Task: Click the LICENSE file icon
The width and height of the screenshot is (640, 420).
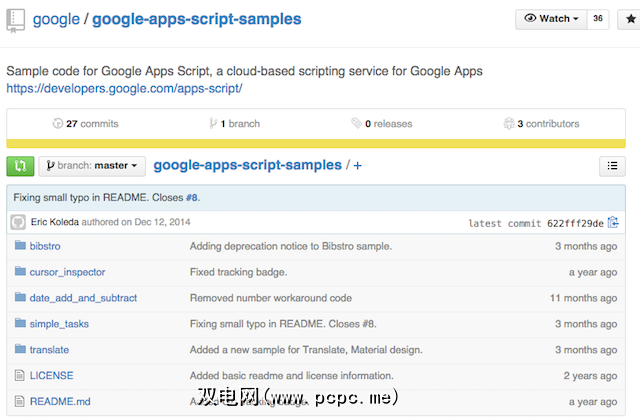Action: (x=20, y=376)
